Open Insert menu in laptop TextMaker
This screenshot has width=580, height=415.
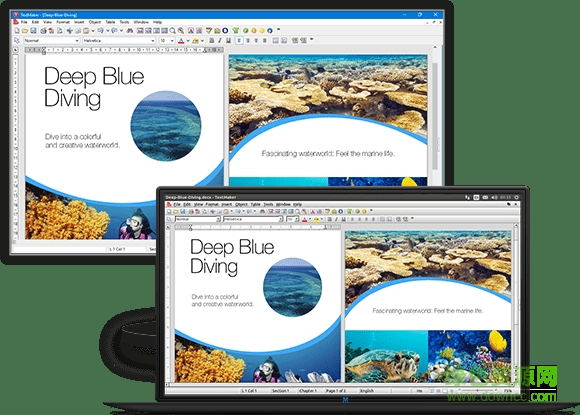pyautogui.click(x=226, y=204)
